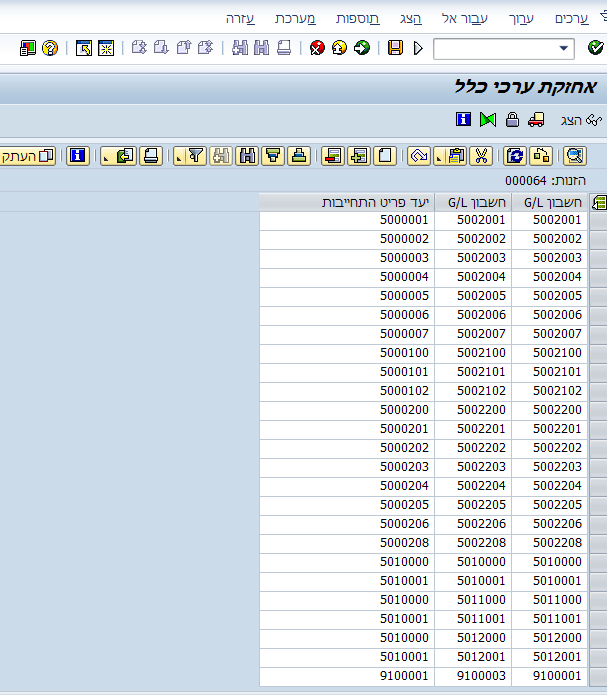
Task: Click the green checkmark Enter icon
Action: (595, 47)
